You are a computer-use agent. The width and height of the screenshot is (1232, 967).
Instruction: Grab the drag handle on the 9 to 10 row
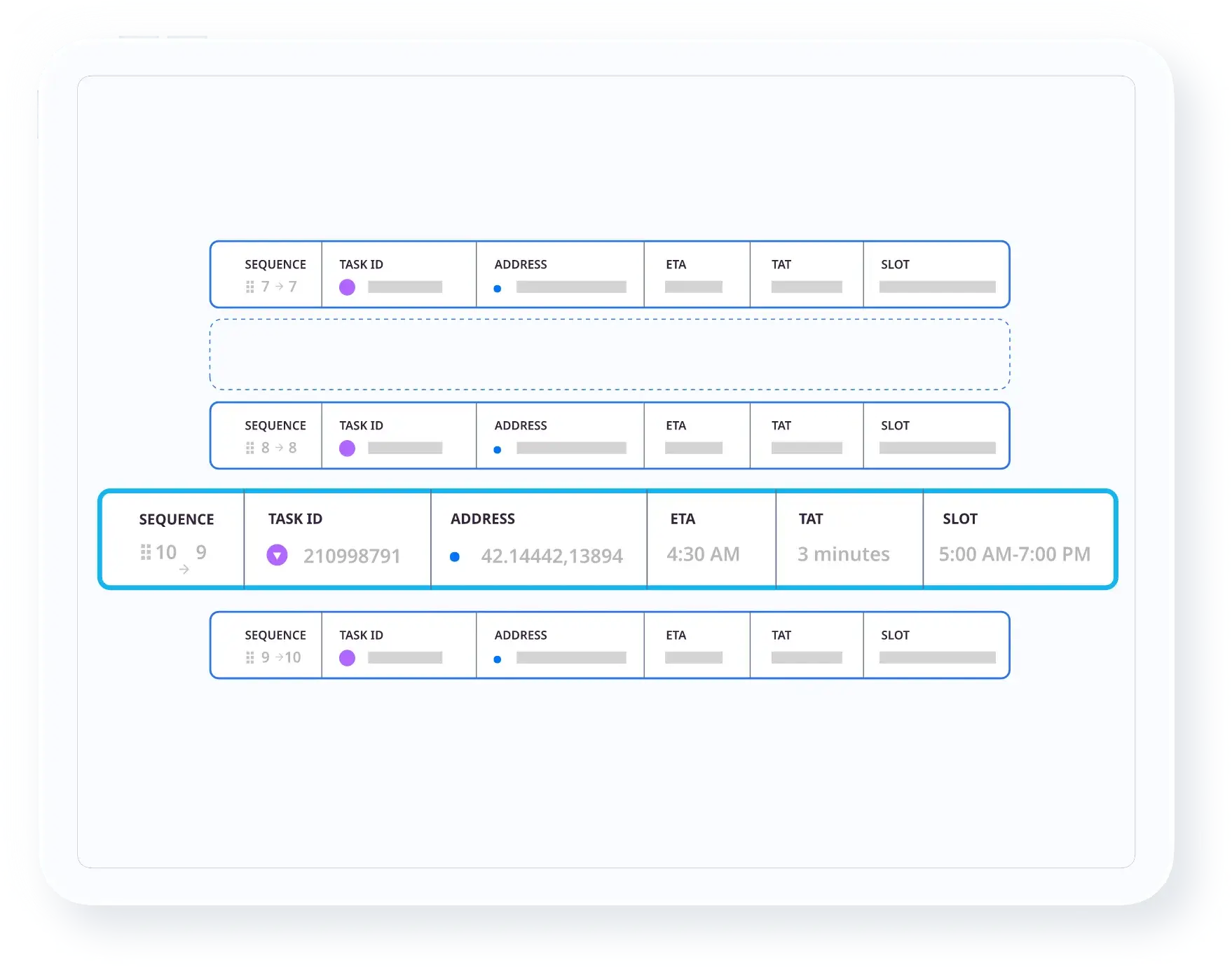(x=249, y=657)
